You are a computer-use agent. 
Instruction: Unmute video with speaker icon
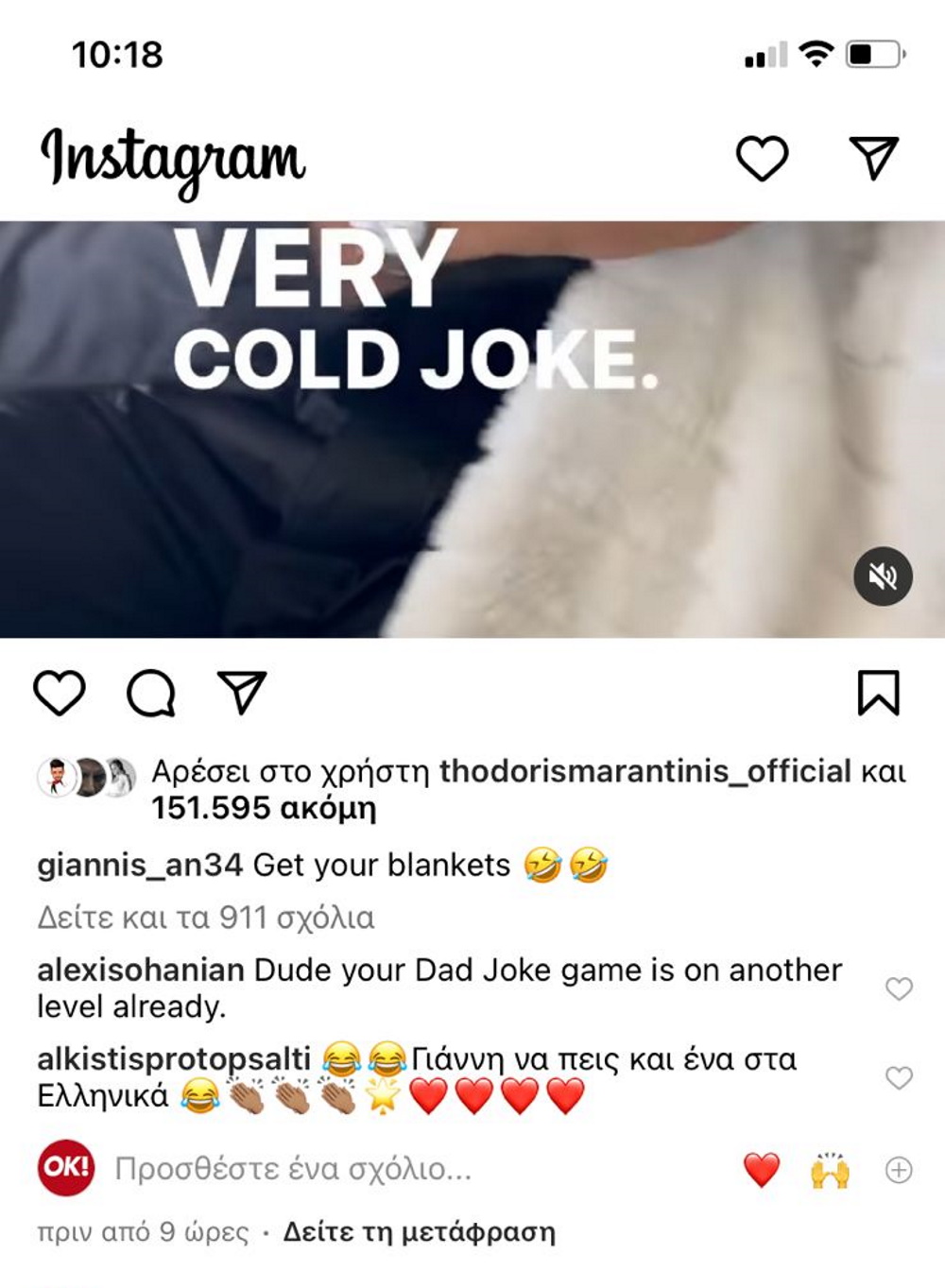click(x=883, y=575)
